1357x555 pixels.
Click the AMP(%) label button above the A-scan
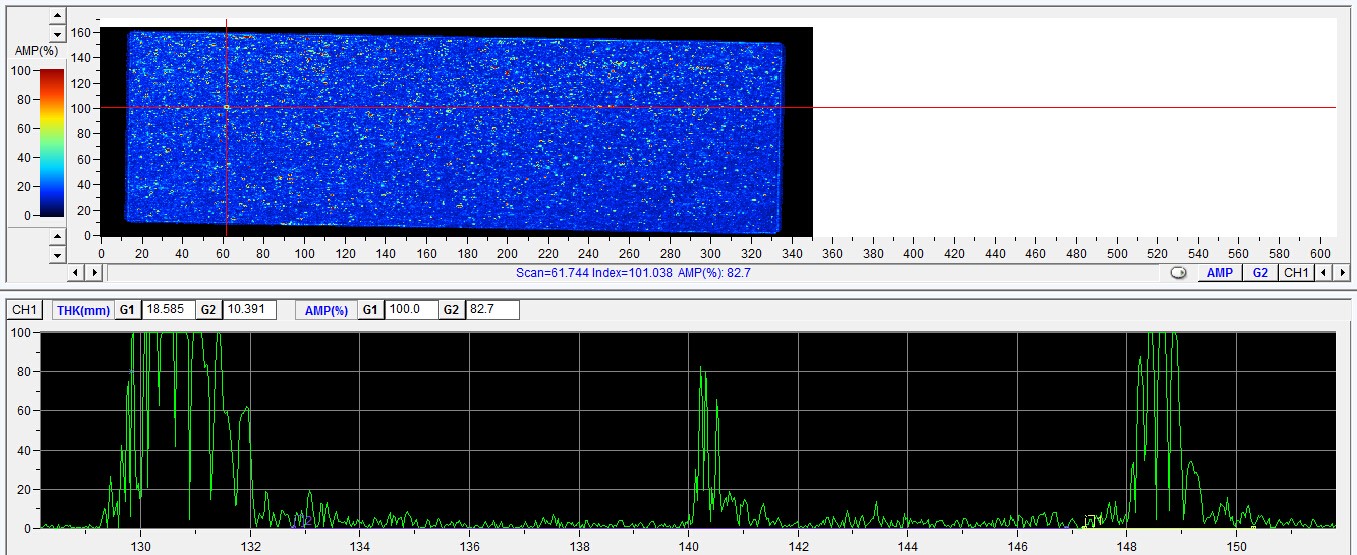(x=326, y=310)
